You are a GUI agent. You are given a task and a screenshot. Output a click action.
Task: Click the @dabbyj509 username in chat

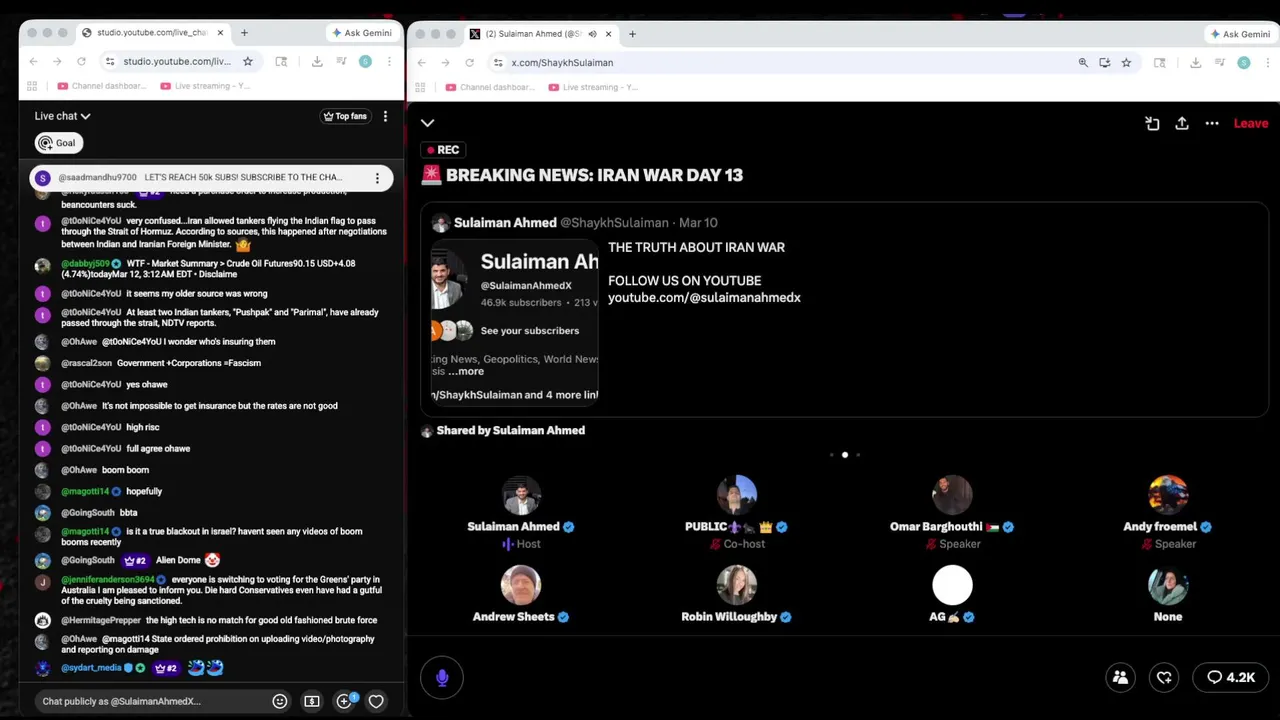point(86,263)
